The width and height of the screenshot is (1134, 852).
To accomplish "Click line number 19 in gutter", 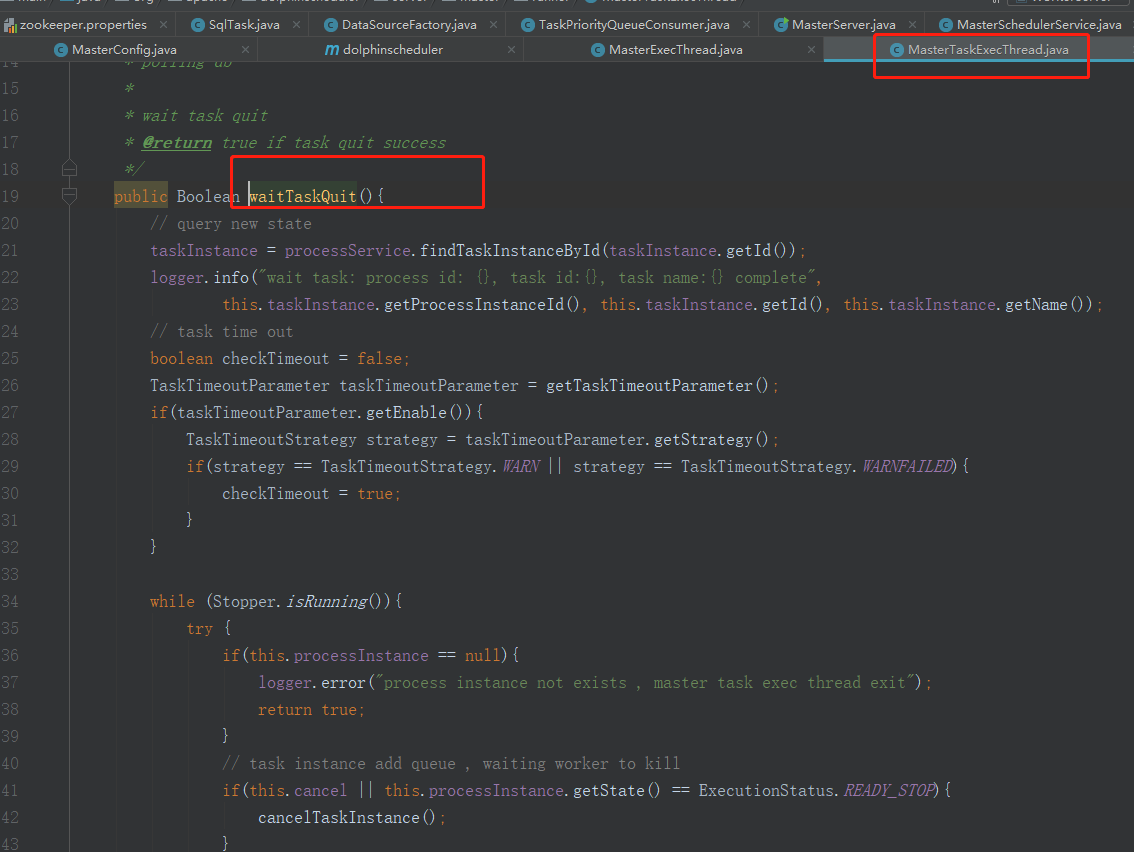I will pos(10,196).
